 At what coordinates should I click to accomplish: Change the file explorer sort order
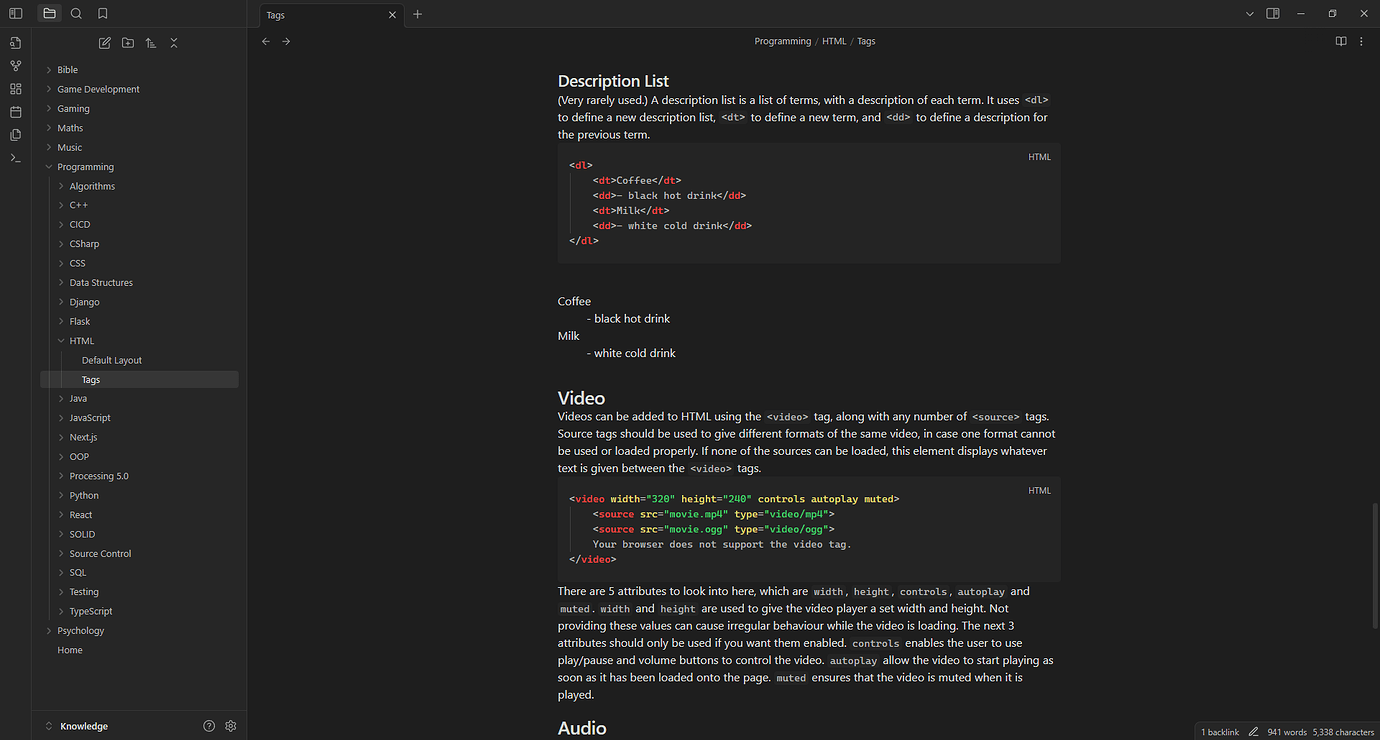tap(151, 43)
